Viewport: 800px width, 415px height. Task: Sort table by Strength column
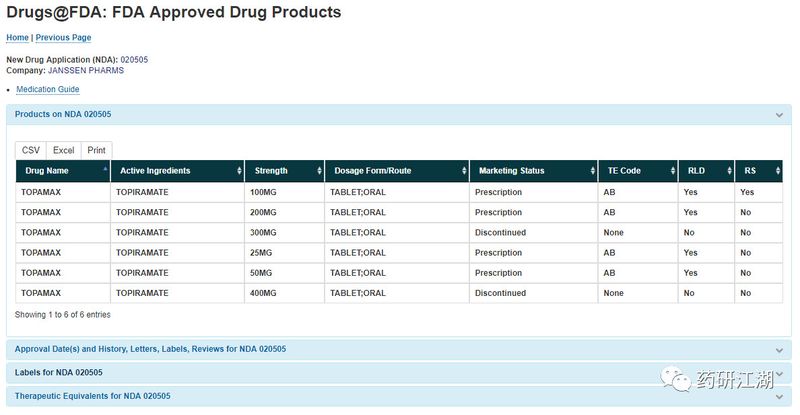point(284,171)
